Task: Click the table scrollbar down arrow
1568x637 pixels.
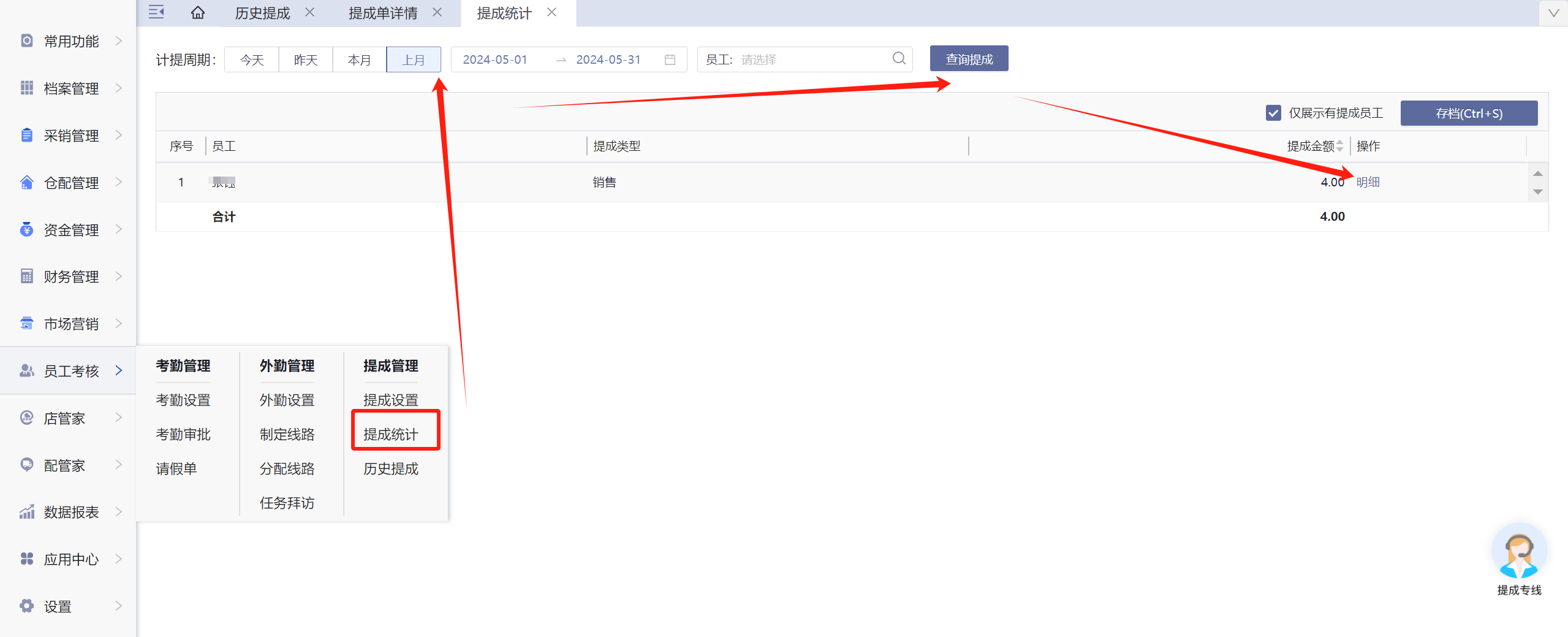Action: click(x=1537, y=193)
